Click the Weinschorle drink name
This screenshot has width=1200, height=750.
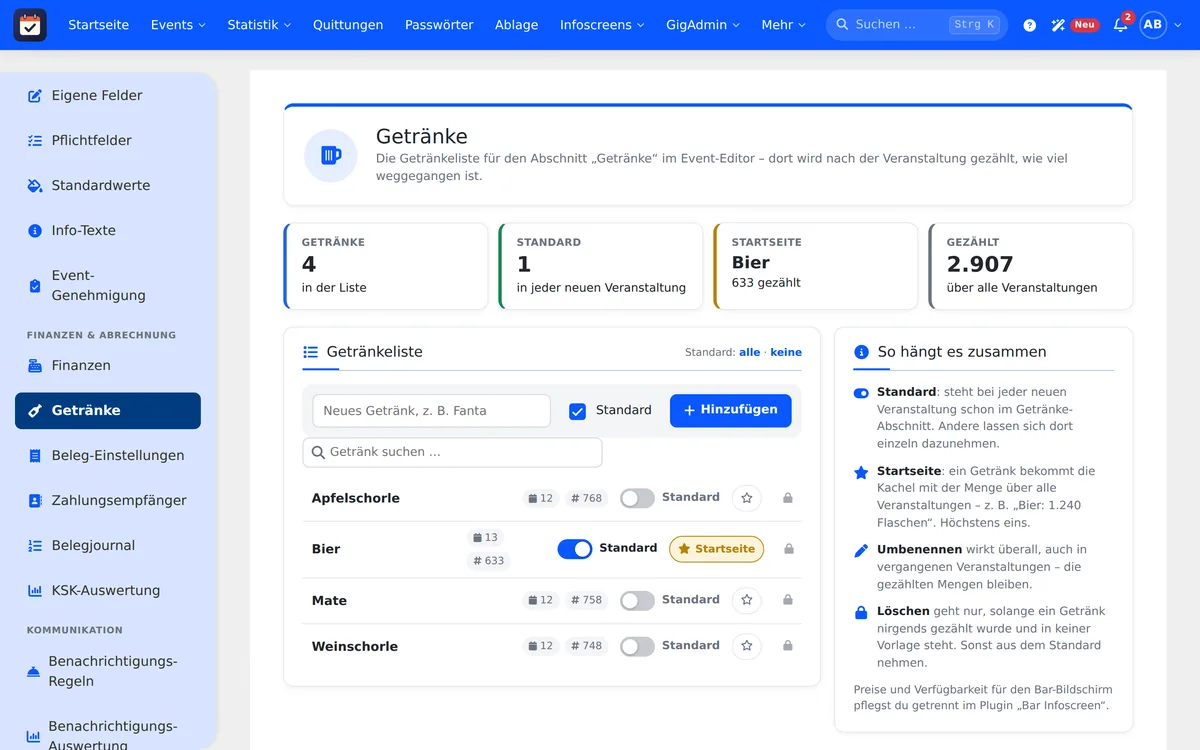click(x=355, y=647)
